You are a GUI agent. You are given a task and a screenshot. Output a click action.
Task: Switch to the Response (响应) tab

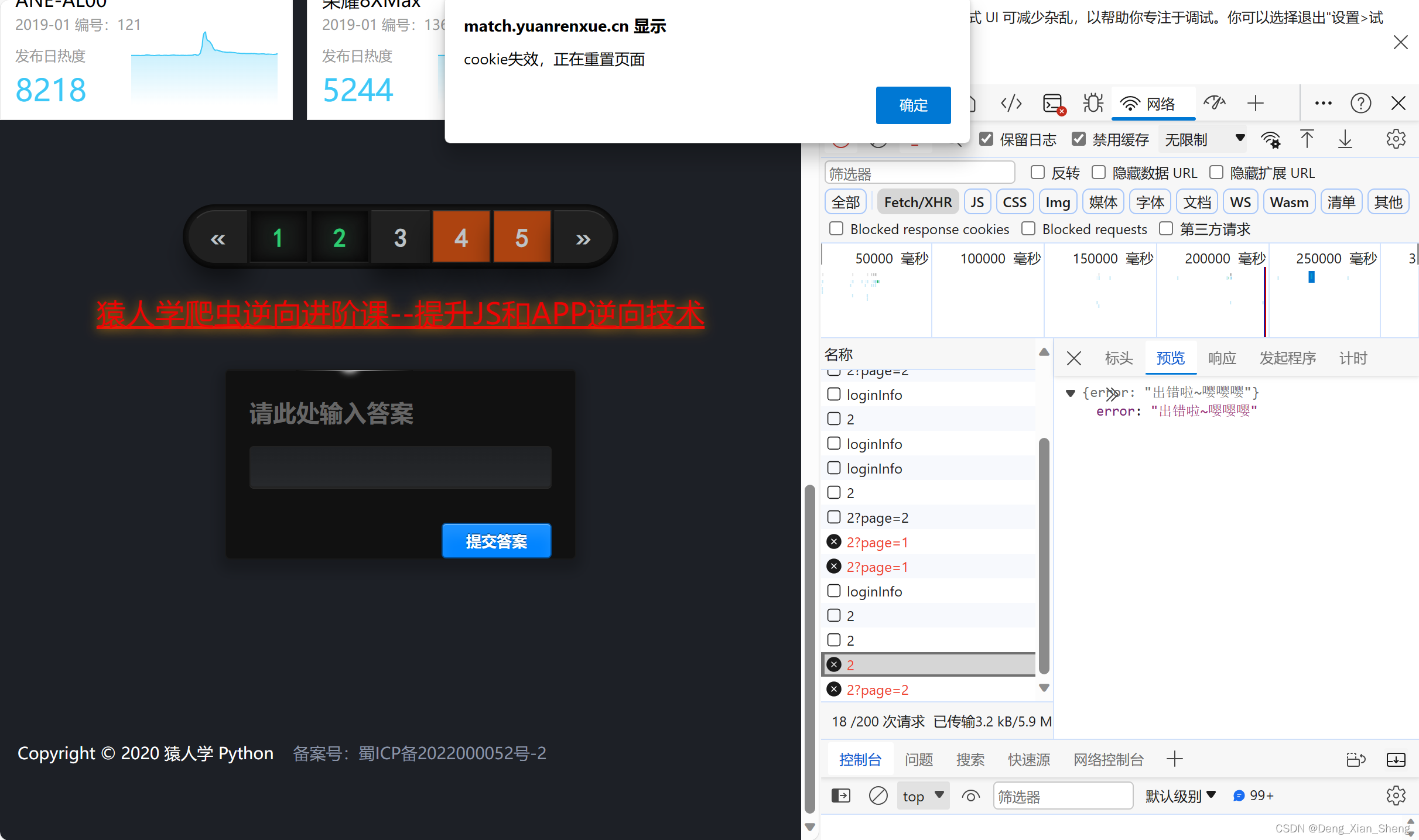[1222, 358]
